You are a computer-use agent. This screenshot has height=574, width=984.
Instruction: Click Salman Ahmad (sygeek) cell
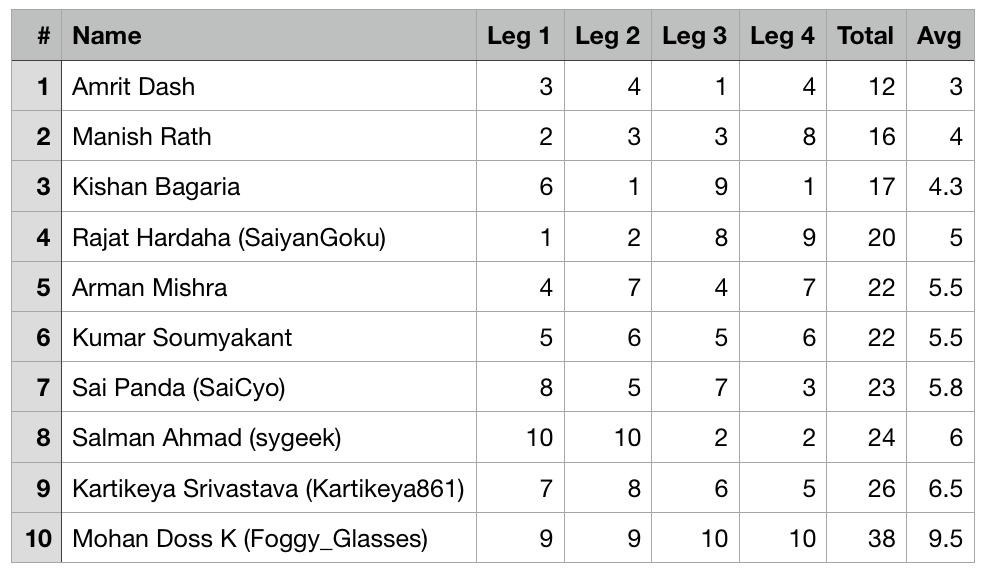pyautogui.click(x=207, y=438)
